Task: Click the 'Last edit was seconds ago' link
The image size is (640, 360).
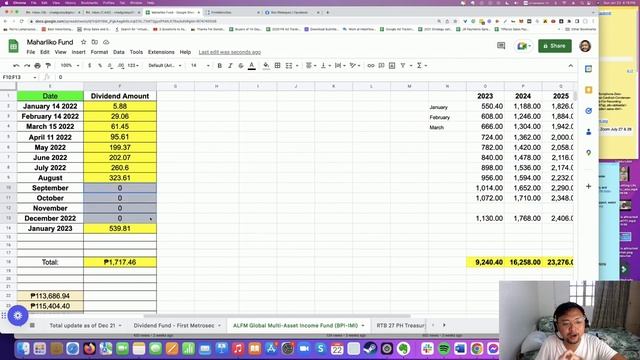Action: coord(230,52)
